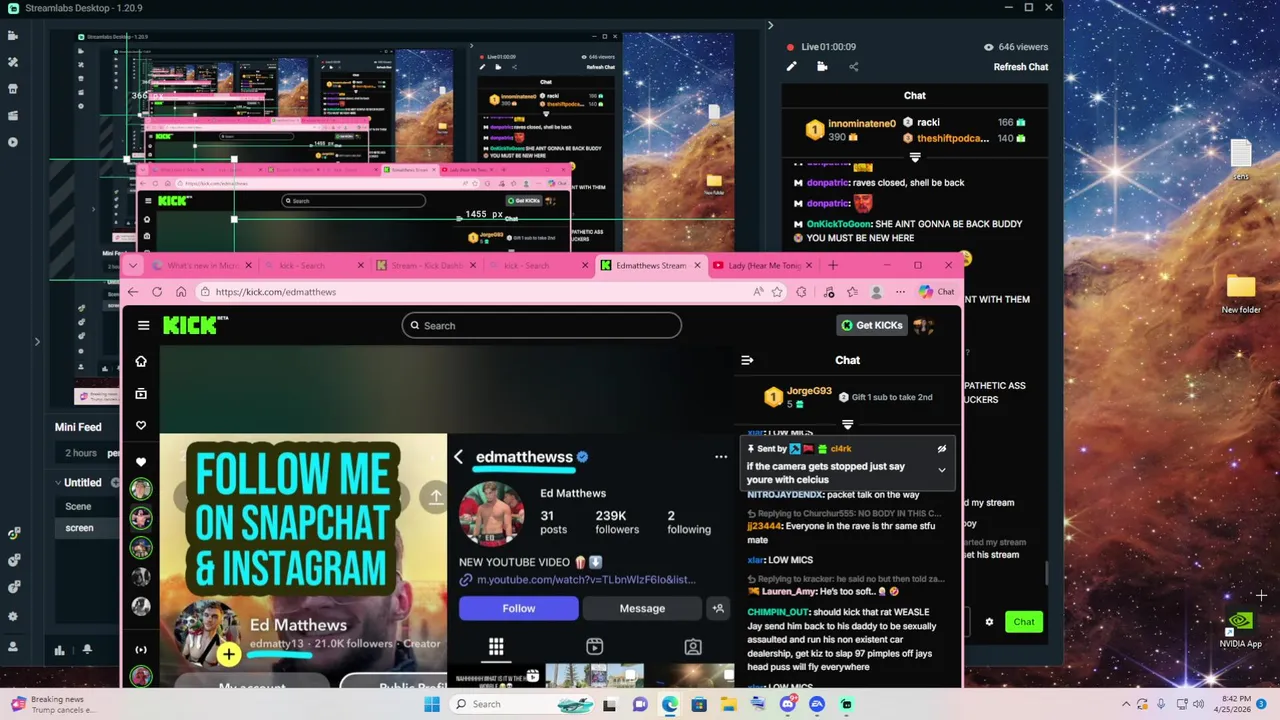The height and width of the screenshot is (720, 1280).
Task: Switch to Lady (Hear Me Tonight) tab
Action: (x=762, y=265)
